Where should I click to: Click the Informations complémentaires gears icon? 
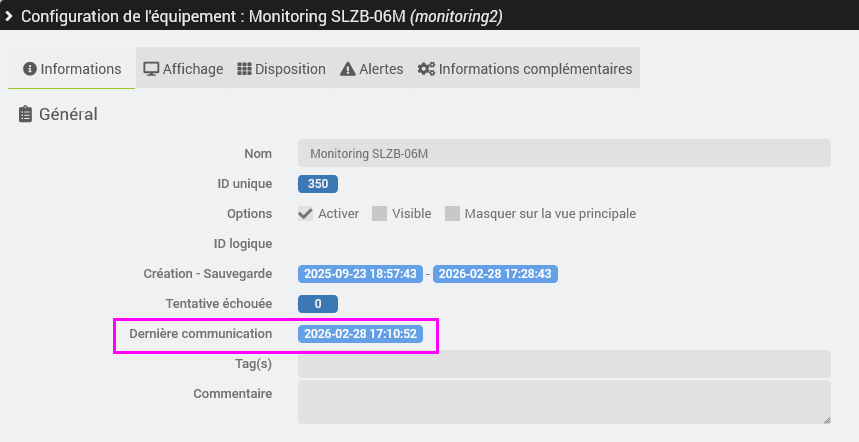[426, 69]
